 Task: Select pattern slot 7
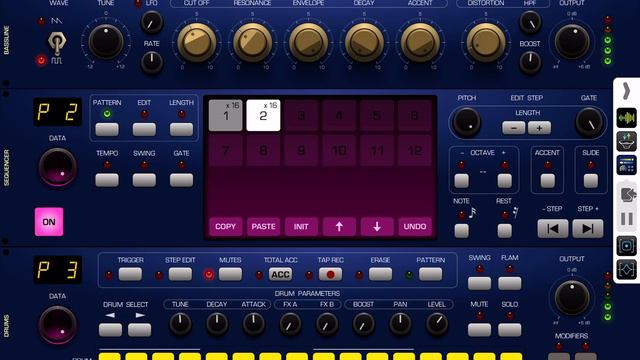(226, 151)
